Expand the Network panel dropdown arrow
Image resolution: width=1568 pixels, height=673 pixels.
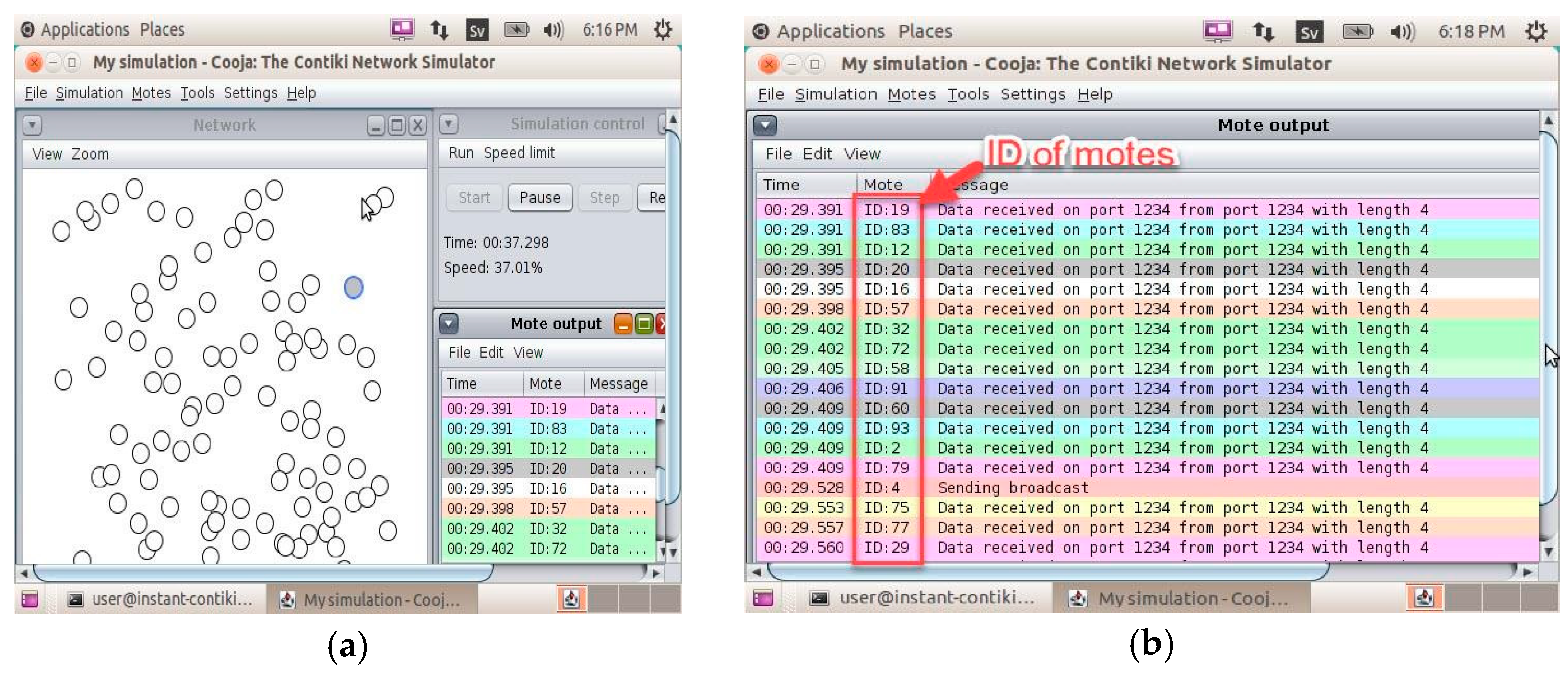pos(32,125)
